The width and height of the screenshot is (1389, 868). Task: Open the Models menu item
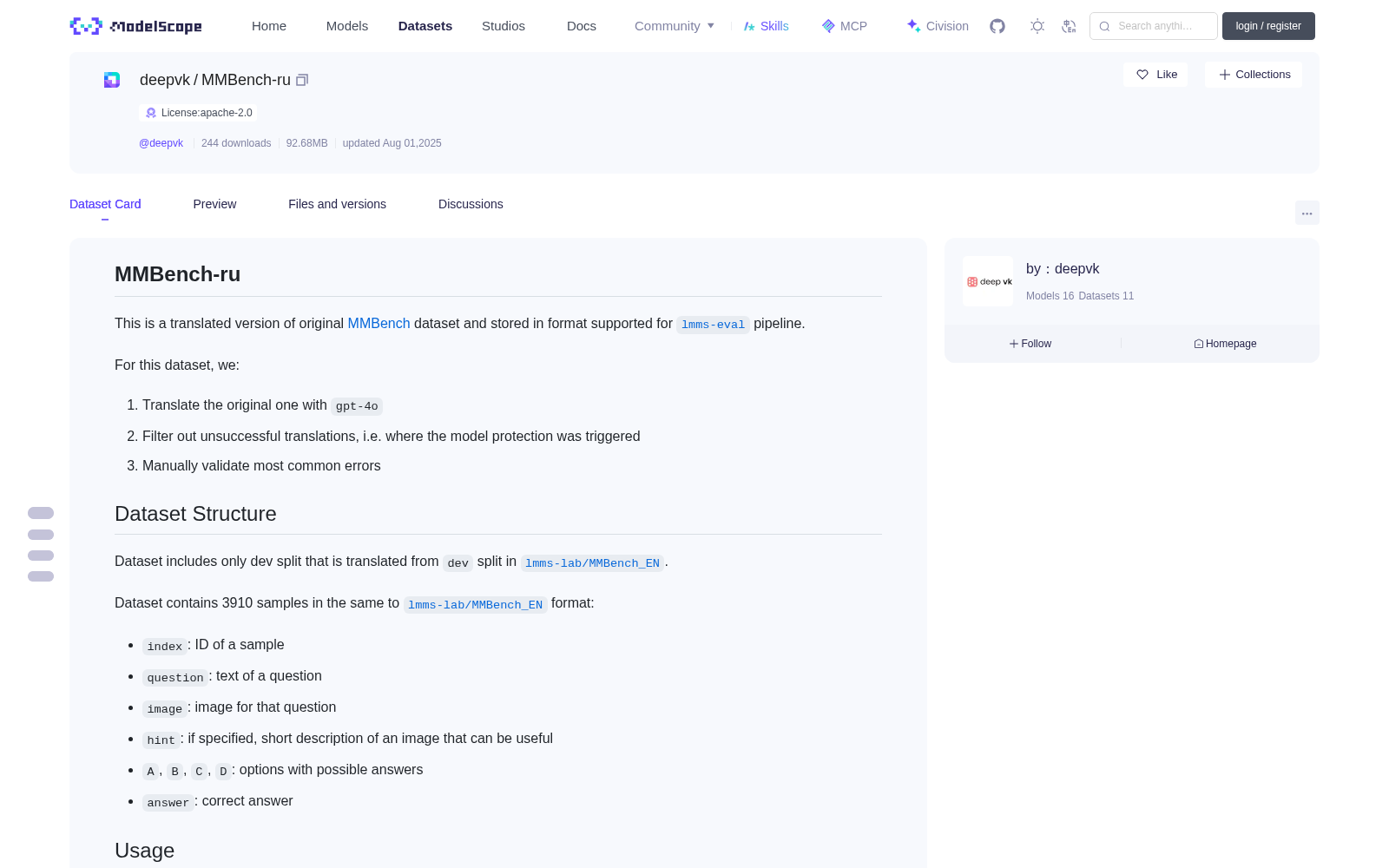click(347, 26)
